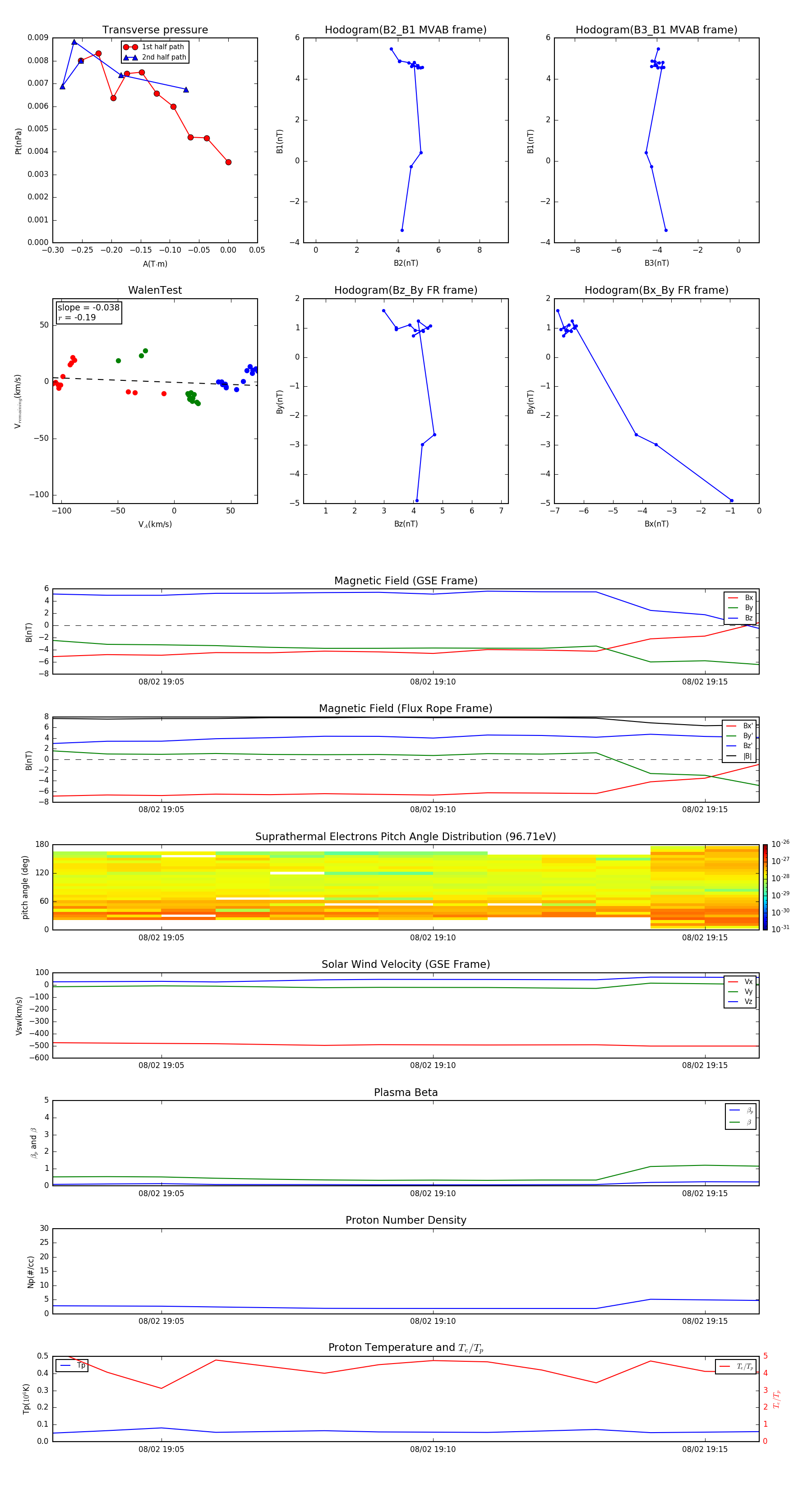Image resolution: width=812 pixels, height=1489 pixels.
Task: Select the β entry in Plasma Beta legend
Action: click(x=741, y=1123)
